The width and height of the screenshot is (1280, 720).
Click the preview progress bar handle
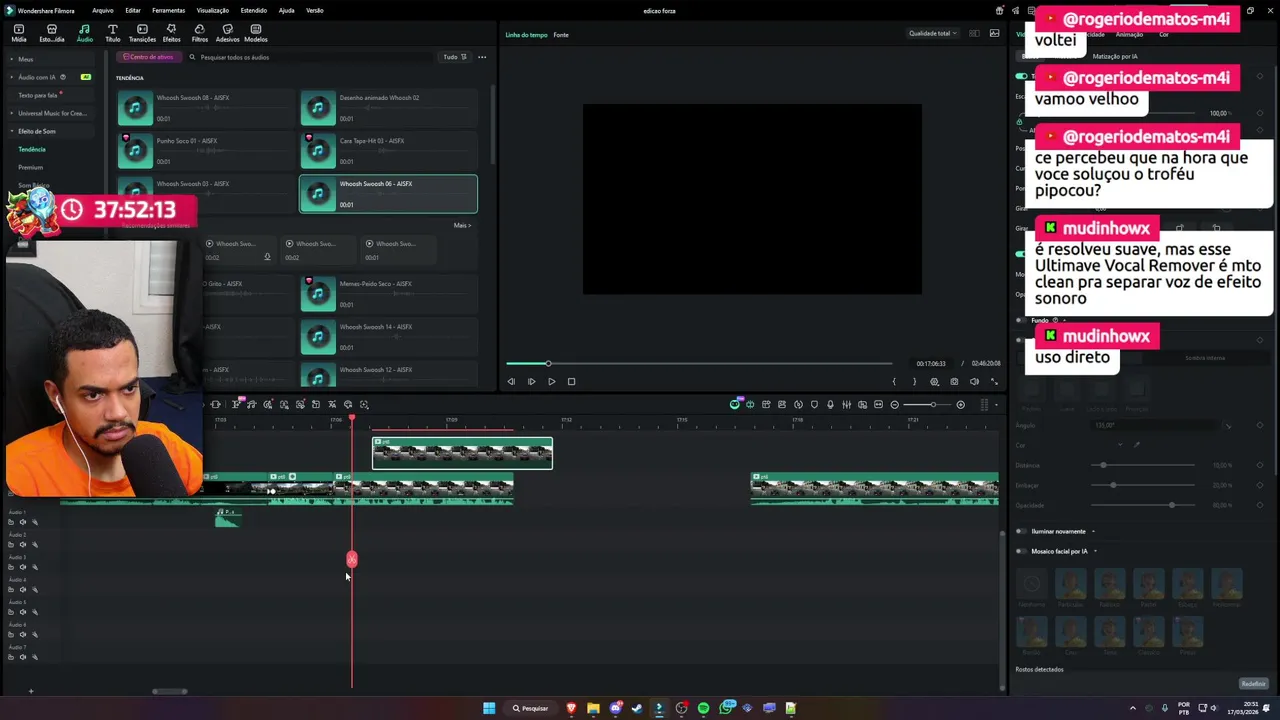point(548,363)
